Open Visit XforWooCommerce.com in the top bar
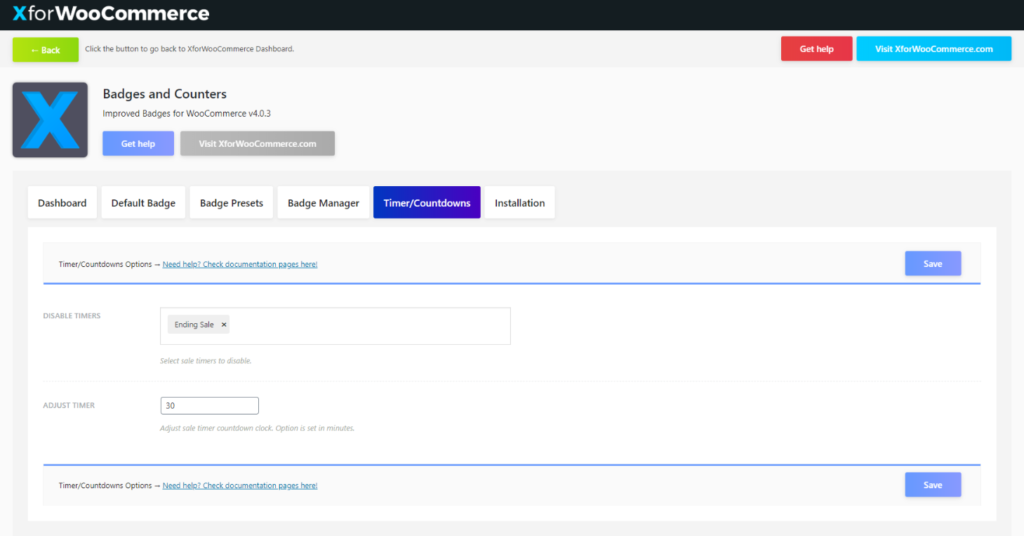 click(x=933, y=49)
